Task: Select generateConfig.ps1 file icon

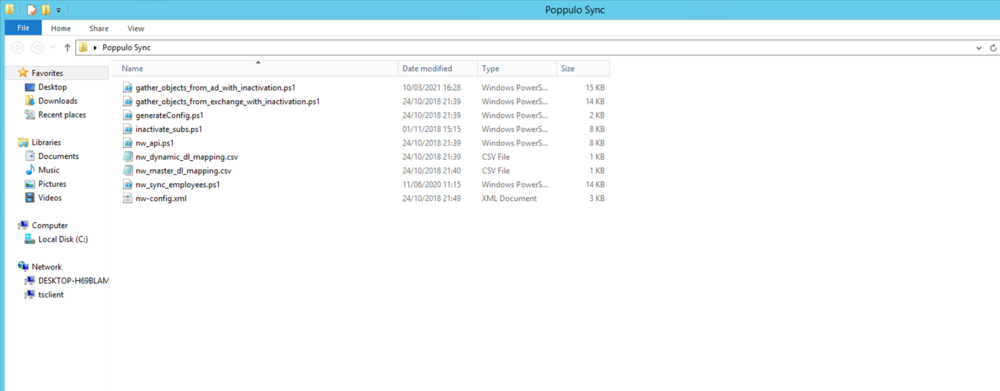Action: (x=127, y=115)
